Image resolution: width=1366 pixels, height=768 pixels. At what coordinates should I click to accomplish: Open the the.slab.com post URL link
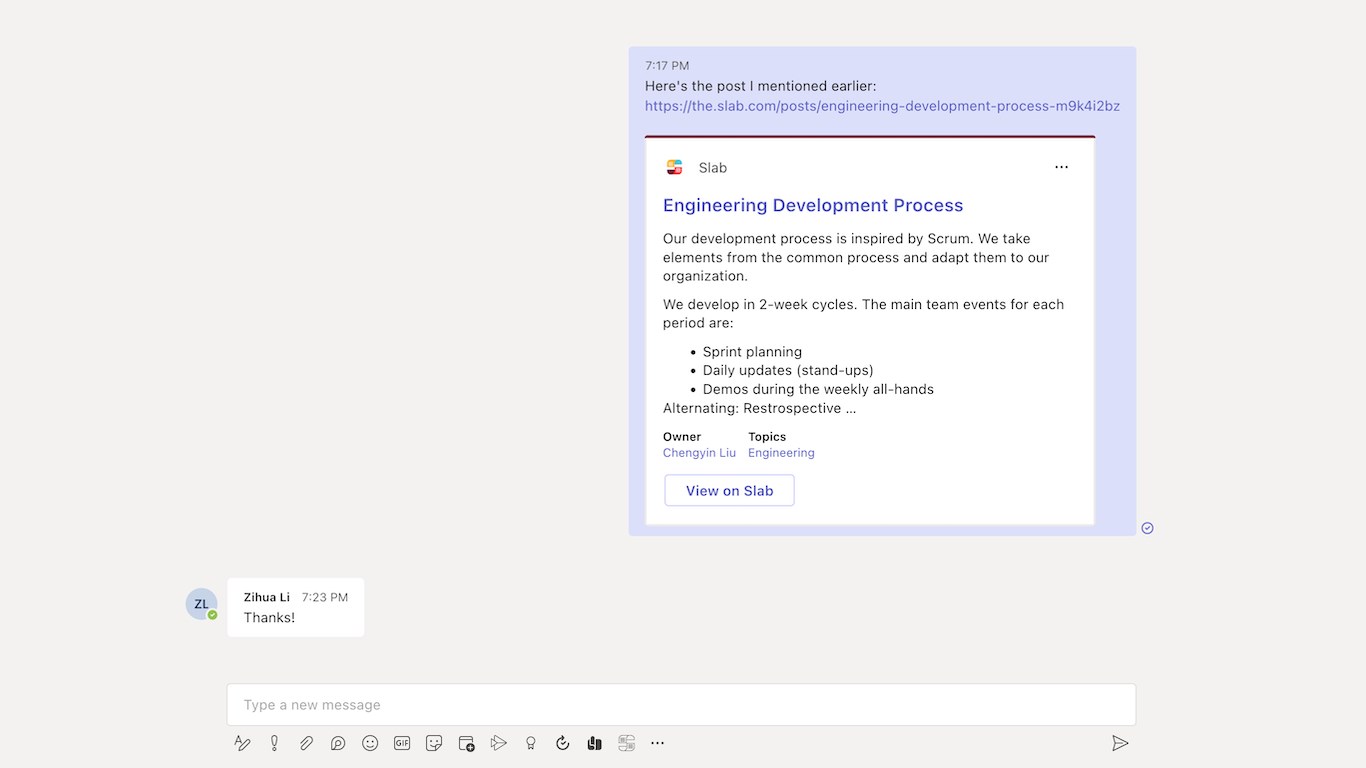[x=882, y=106]
